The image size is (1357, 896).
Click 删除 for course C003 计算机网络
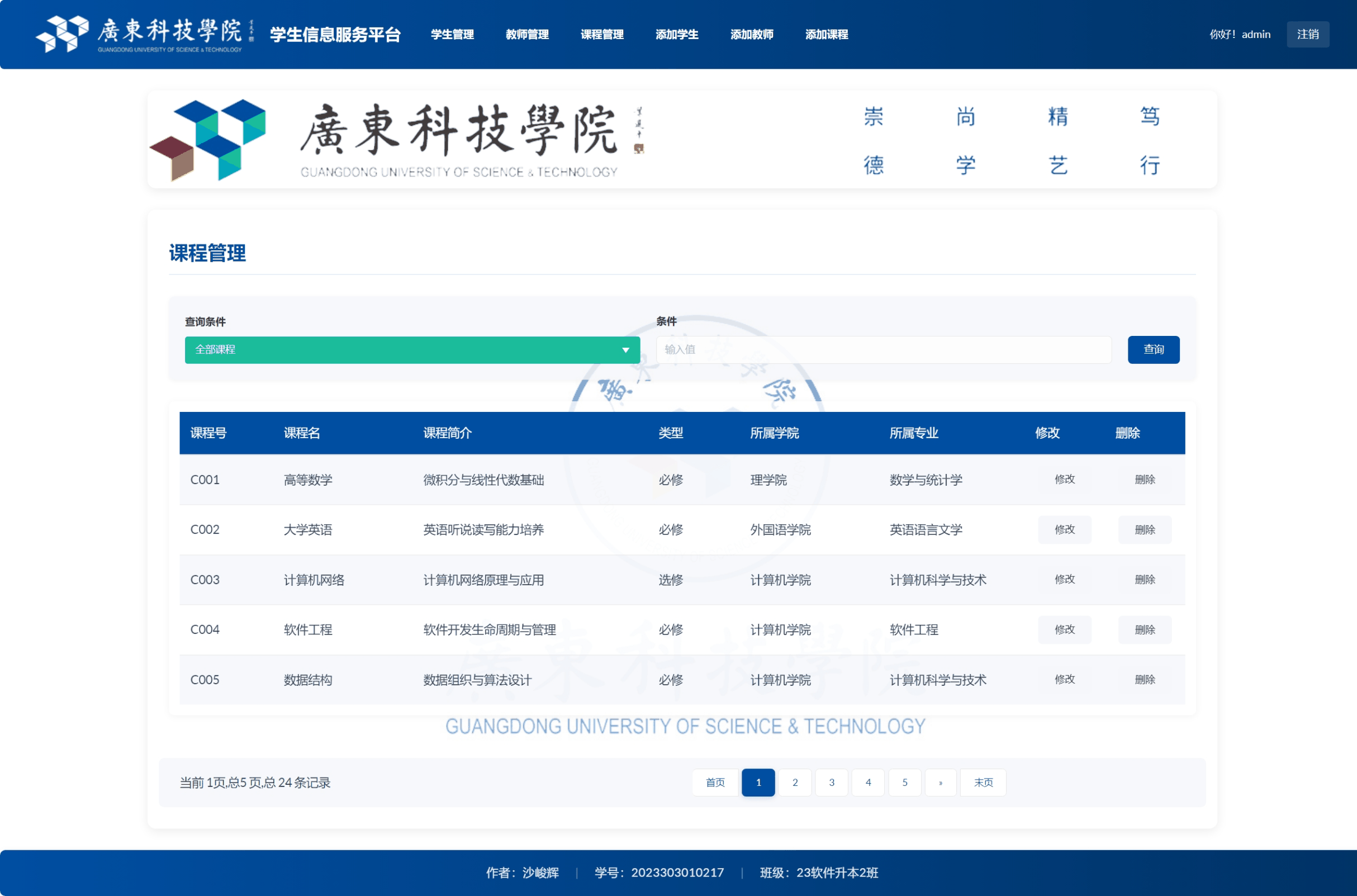1145,580
